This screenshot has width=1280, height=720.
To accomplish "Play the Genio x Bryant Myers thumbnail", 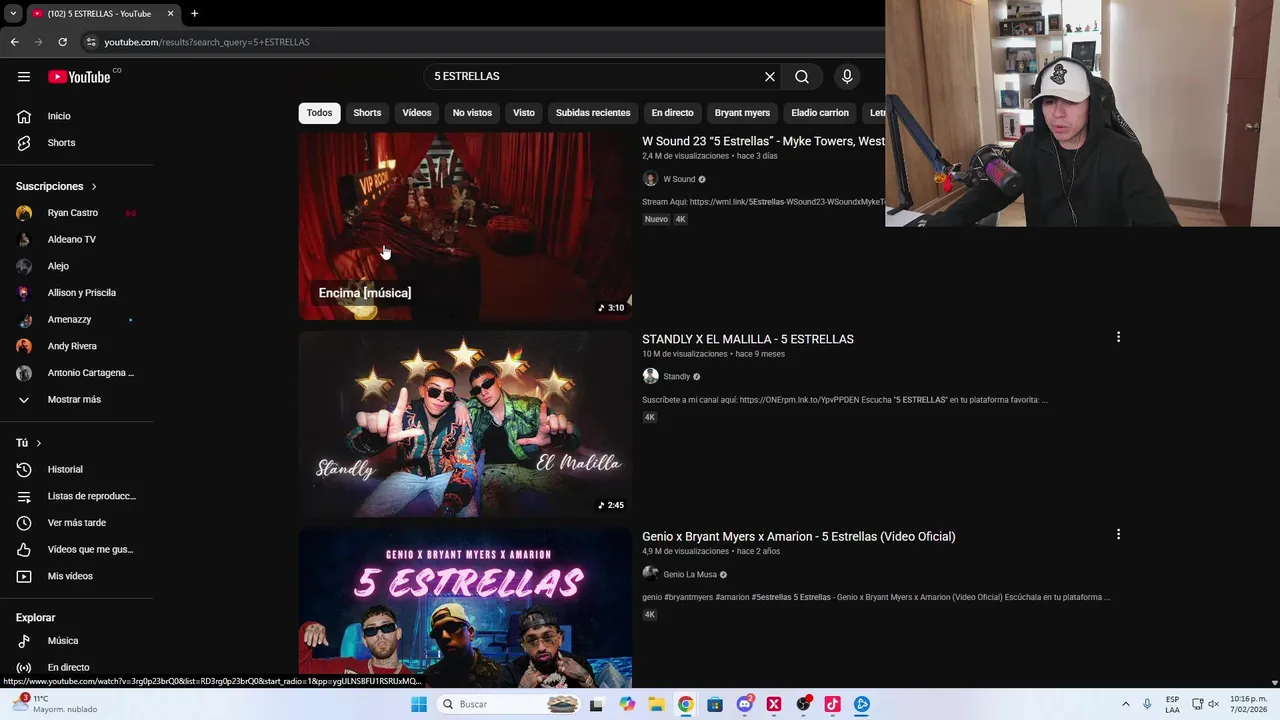I will [465, 608].
